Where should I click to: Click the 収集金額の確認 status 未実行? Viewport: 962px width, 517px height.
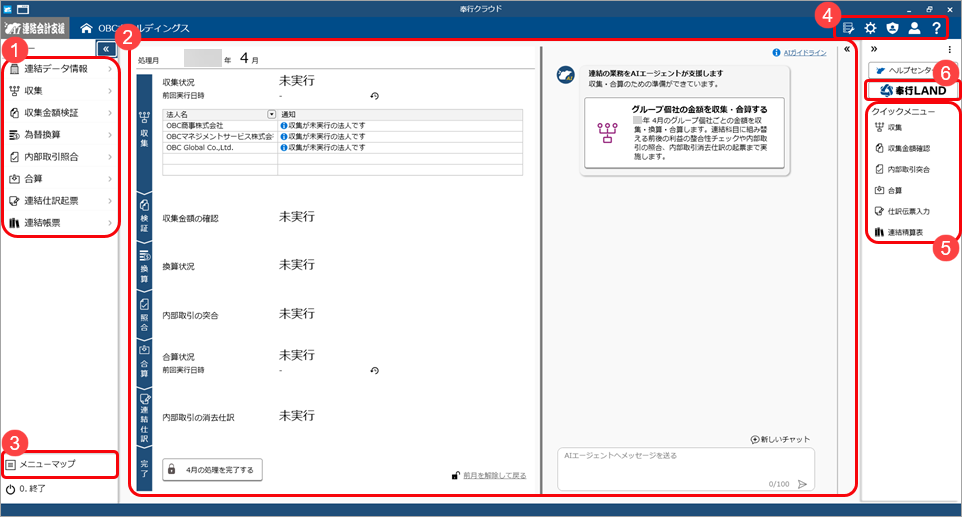click(x=297, y=217)
